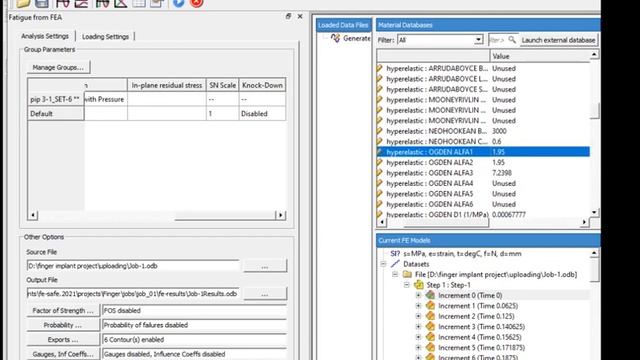Open Factor of Strength settings

tap(63, 311)
